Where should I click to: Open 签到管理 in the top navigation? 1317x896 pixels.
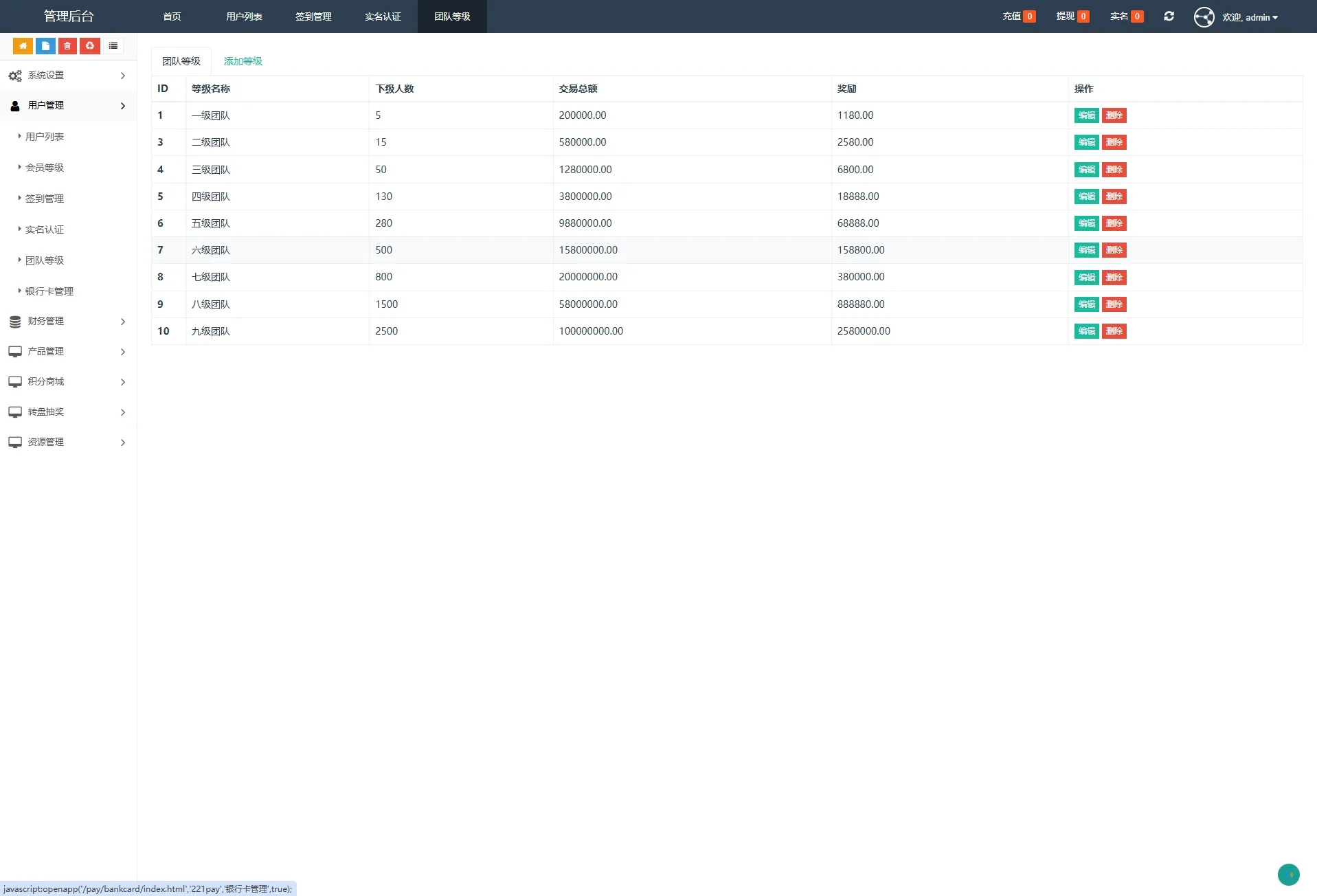[313, 16]
